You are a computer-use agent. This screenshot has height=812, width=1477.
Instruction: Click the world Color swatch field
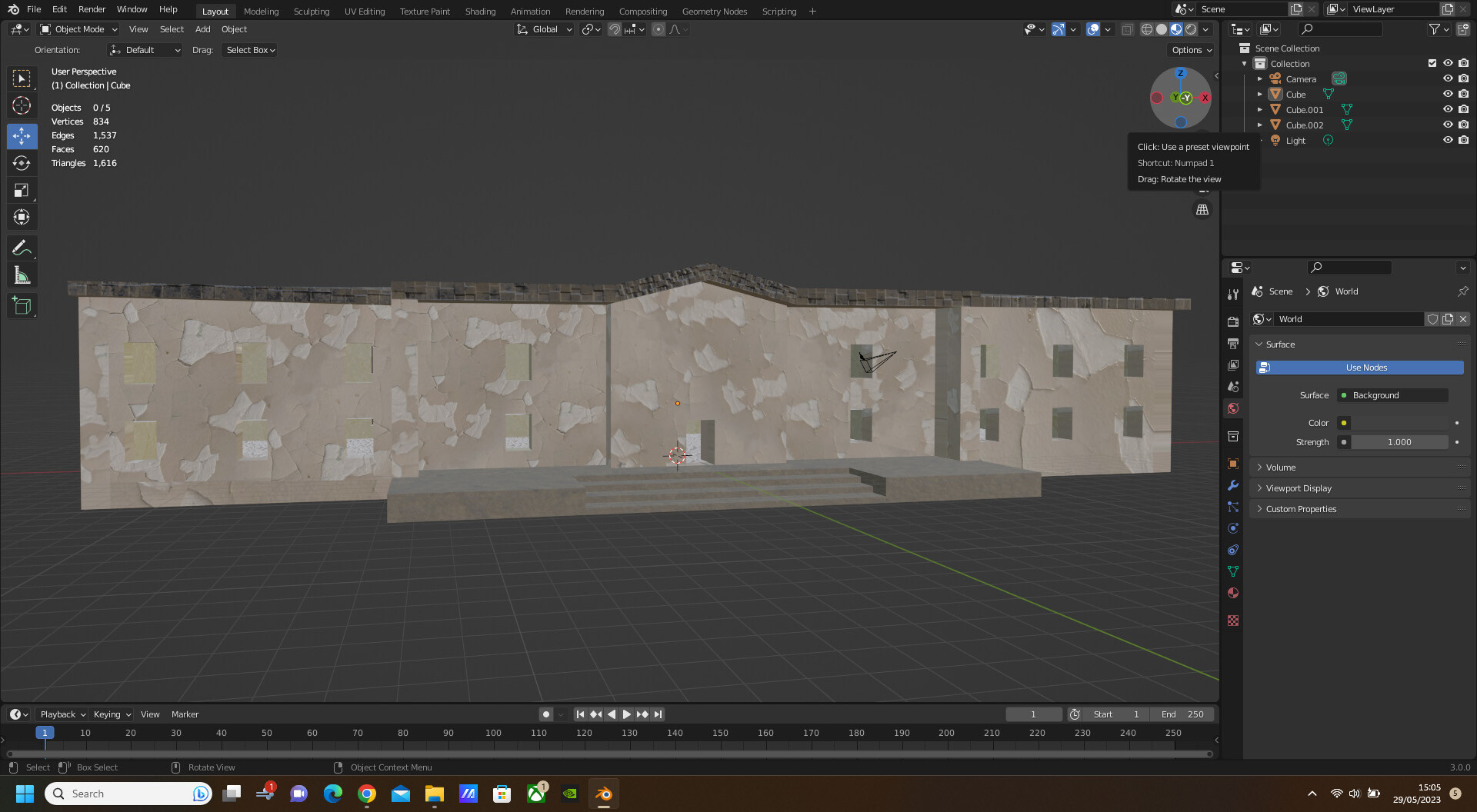1400,423
